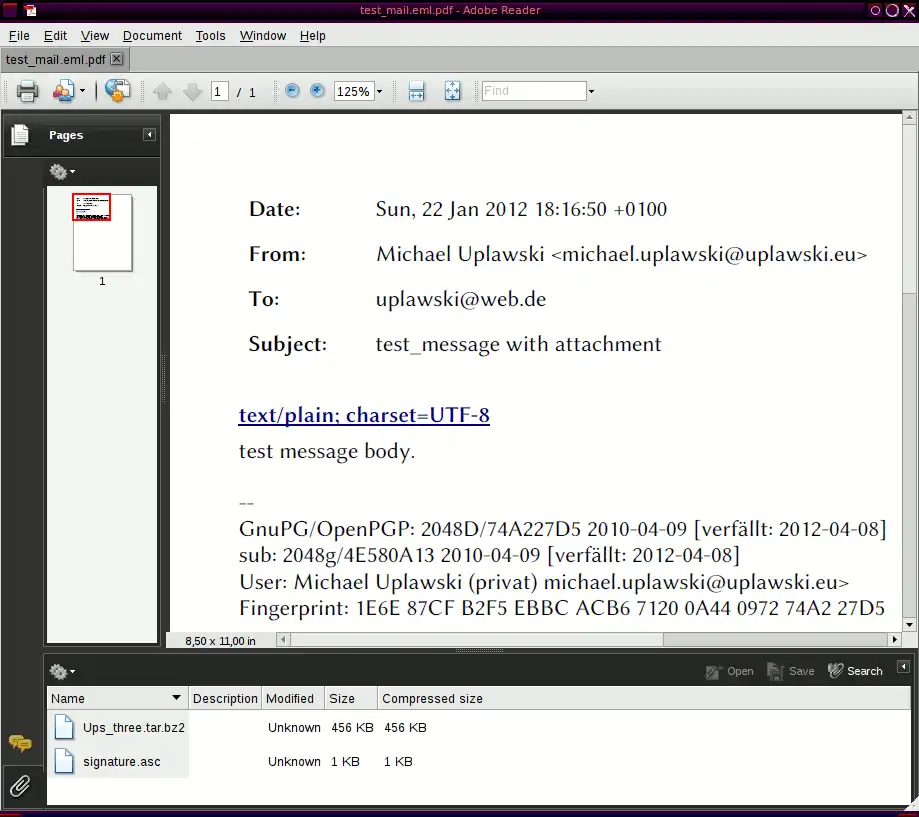
Task: Click the fit width scrolling icon
Action: 416,91
